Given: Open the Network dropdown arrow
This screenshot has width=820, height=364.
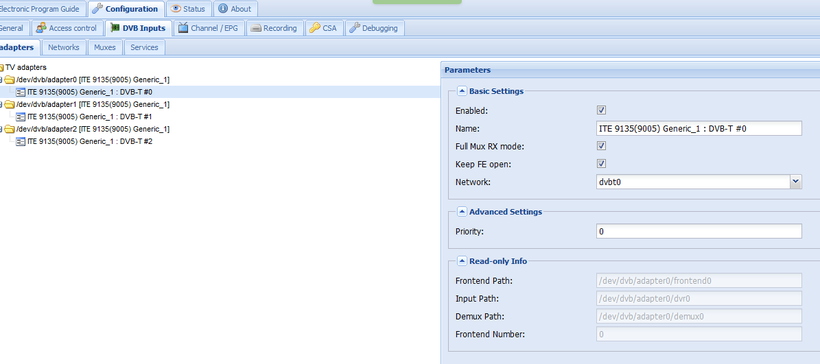Looking at the screenshot, I should click(x=796, y=181).
